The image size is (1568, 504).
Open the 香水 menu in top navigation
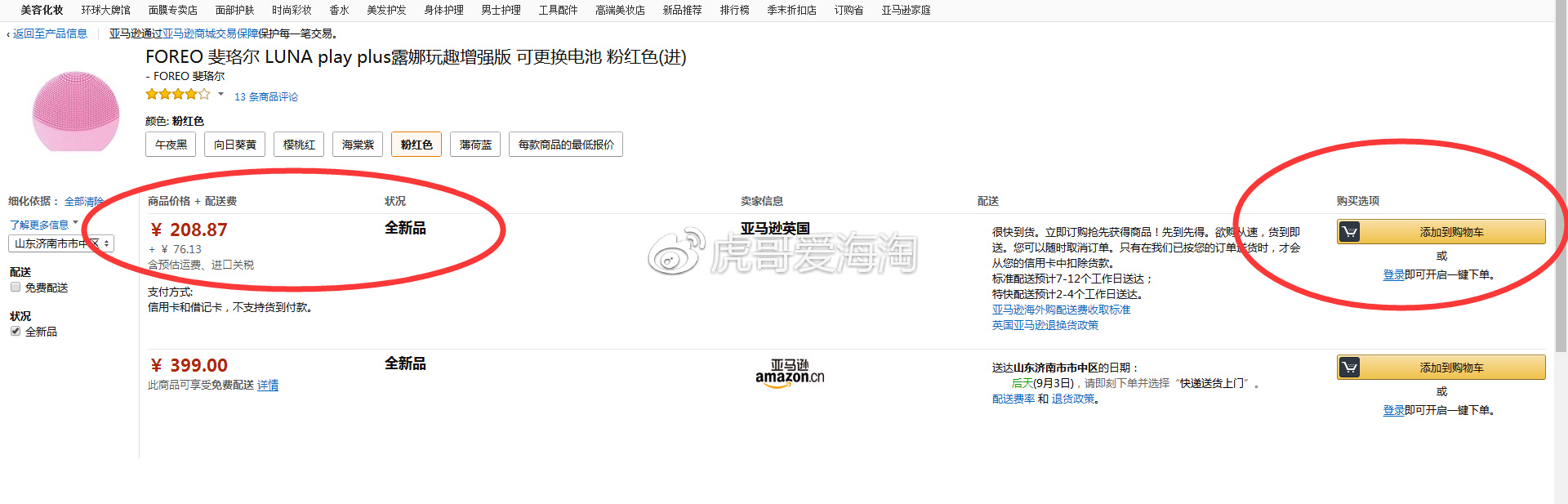(x=339, y=10)
